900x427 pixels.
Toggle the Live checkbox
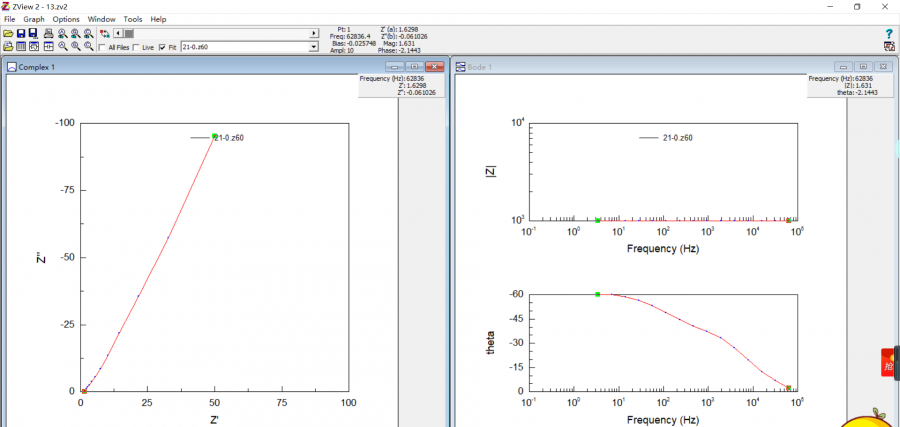click(x=137, y=47)
